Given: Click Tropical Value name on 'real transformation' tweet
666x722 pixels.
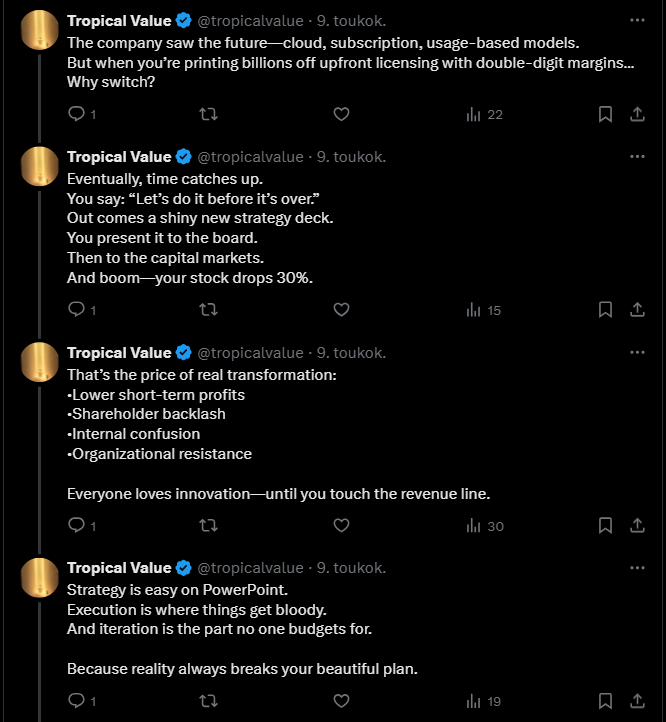Looking at the screenshot, I should click(119, 353).
